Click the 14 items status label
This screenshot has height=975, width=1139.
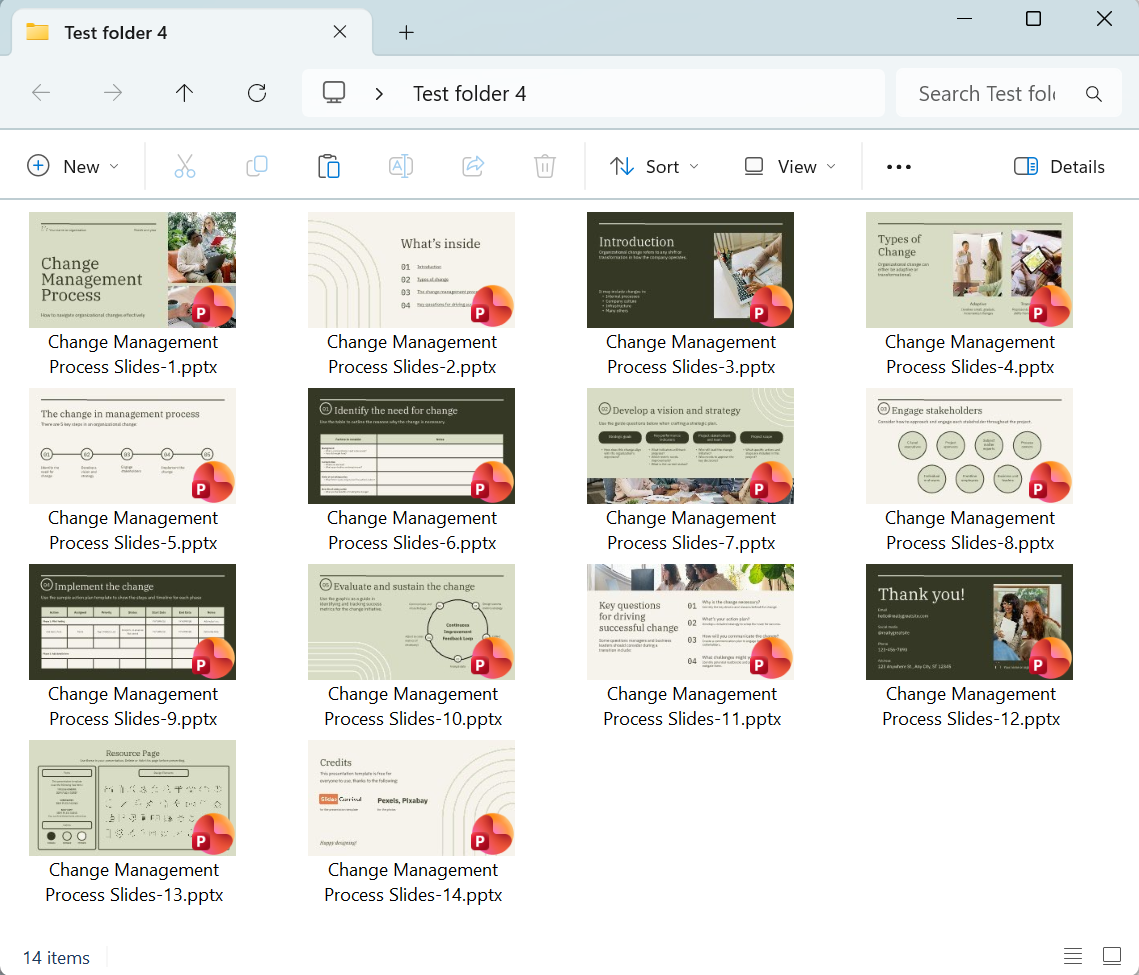tap(55, 957)
